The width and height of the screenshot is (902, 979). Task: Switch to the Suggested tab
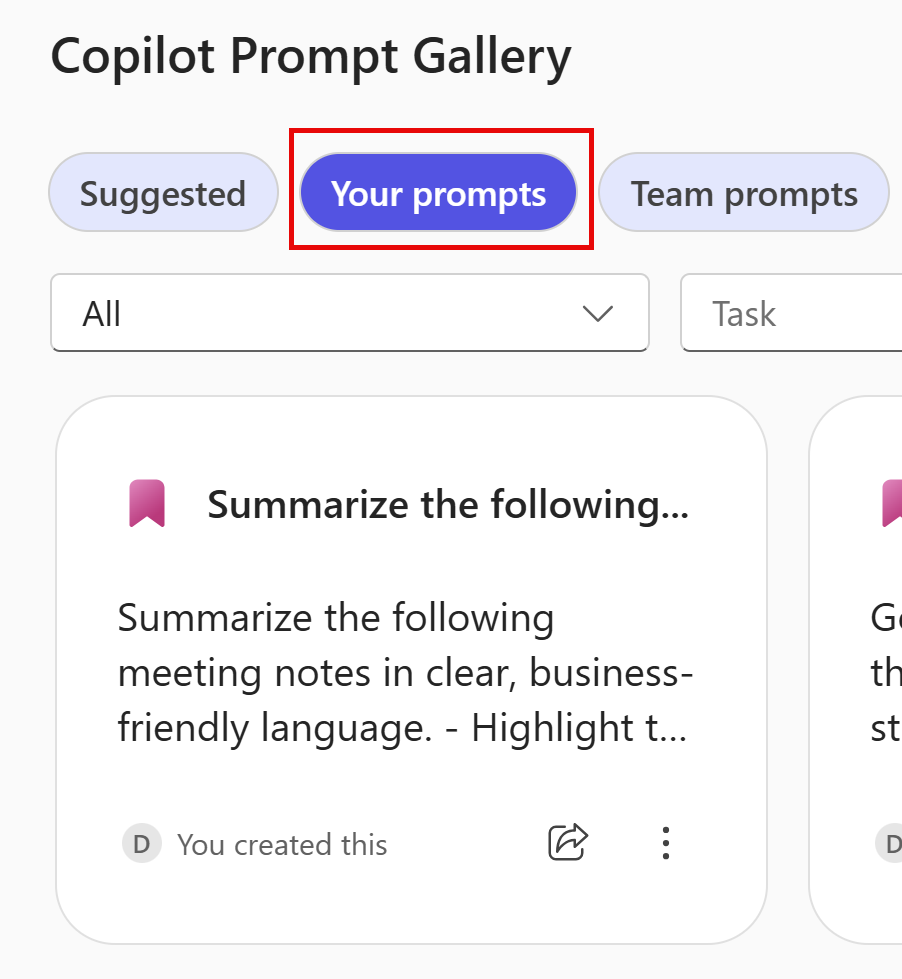point(163,193)
